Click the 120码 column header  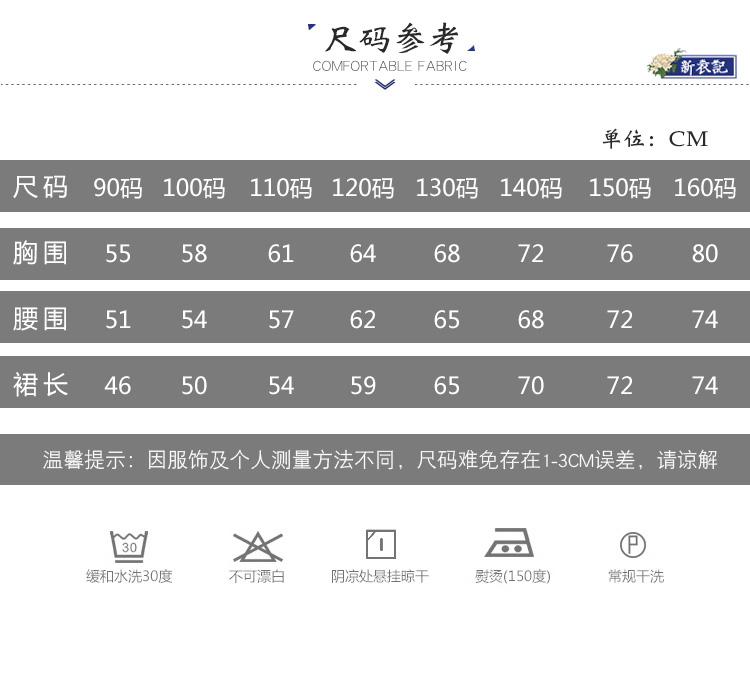point(363,187)
